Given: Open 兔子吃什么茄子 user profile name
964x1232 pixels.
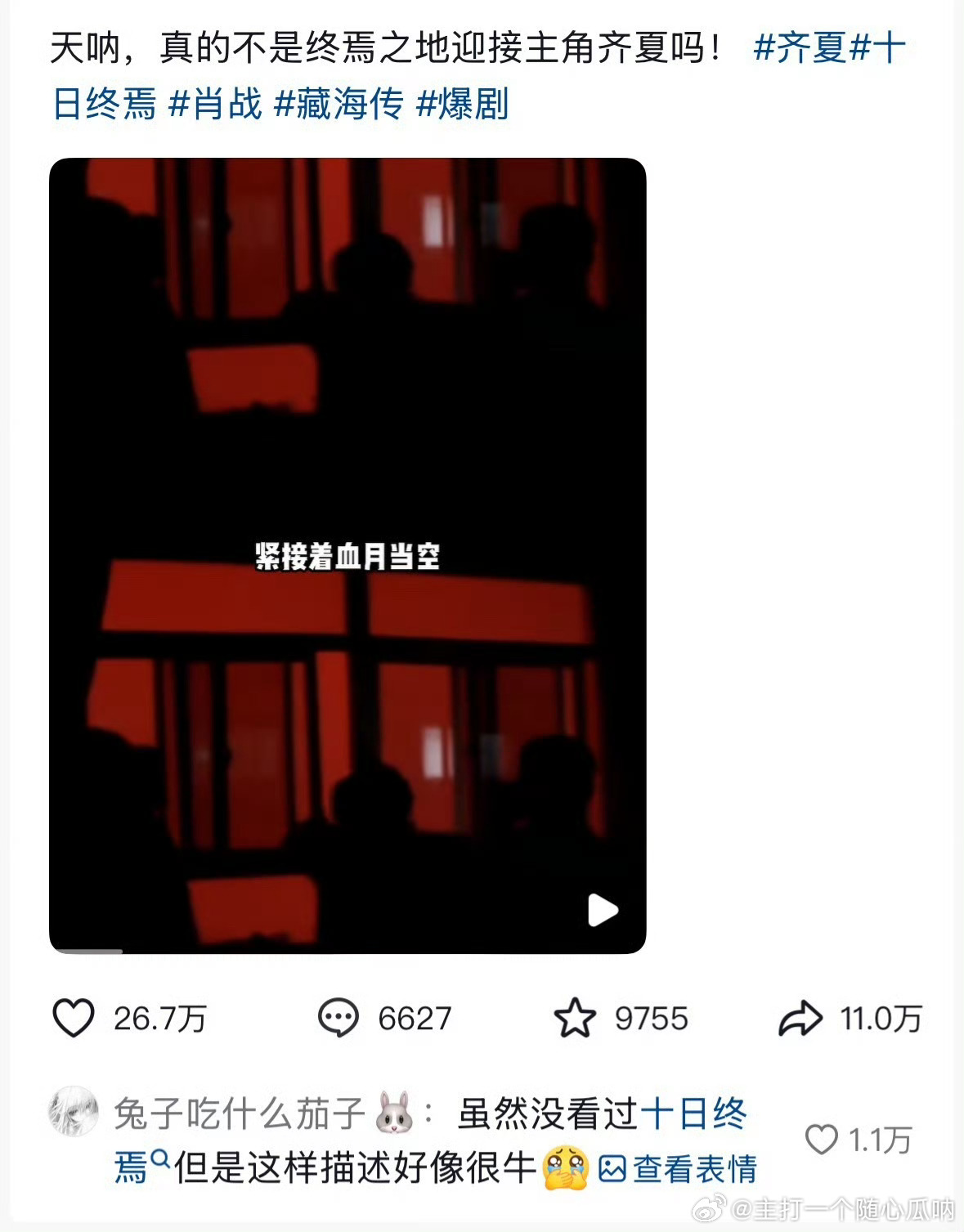Looking at the screenshot, I should [x=240, y=1113].
